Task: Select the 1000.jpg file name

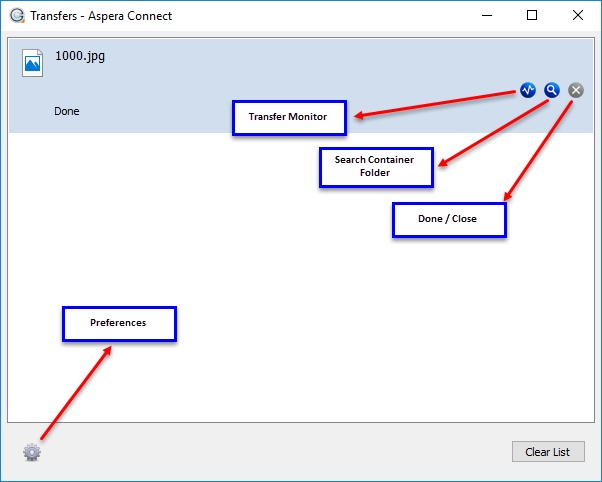Action: (x=80, y=56)
